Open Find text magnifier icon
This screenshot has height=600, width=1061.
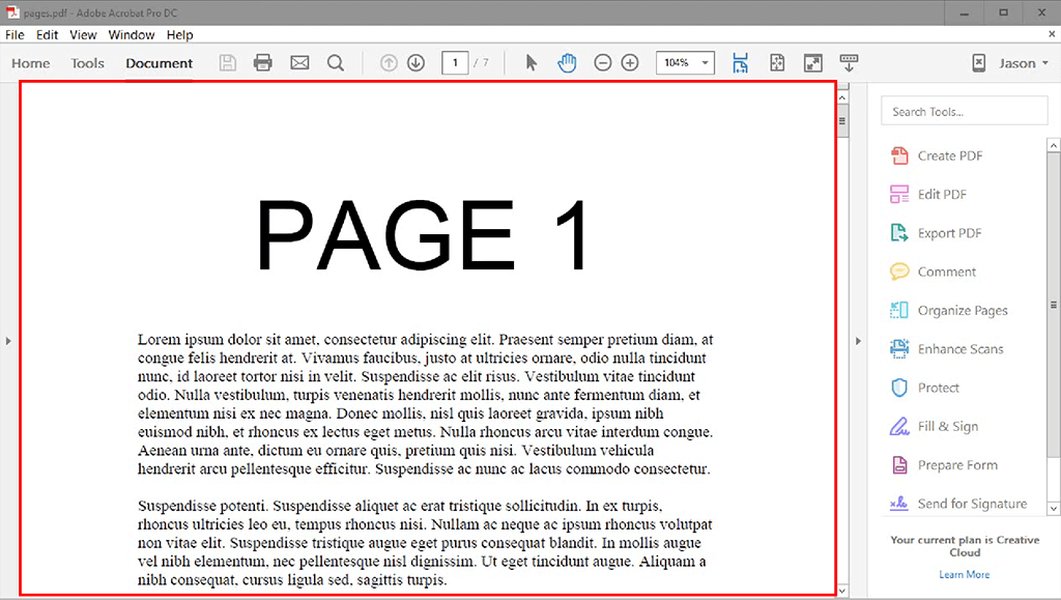336,63
